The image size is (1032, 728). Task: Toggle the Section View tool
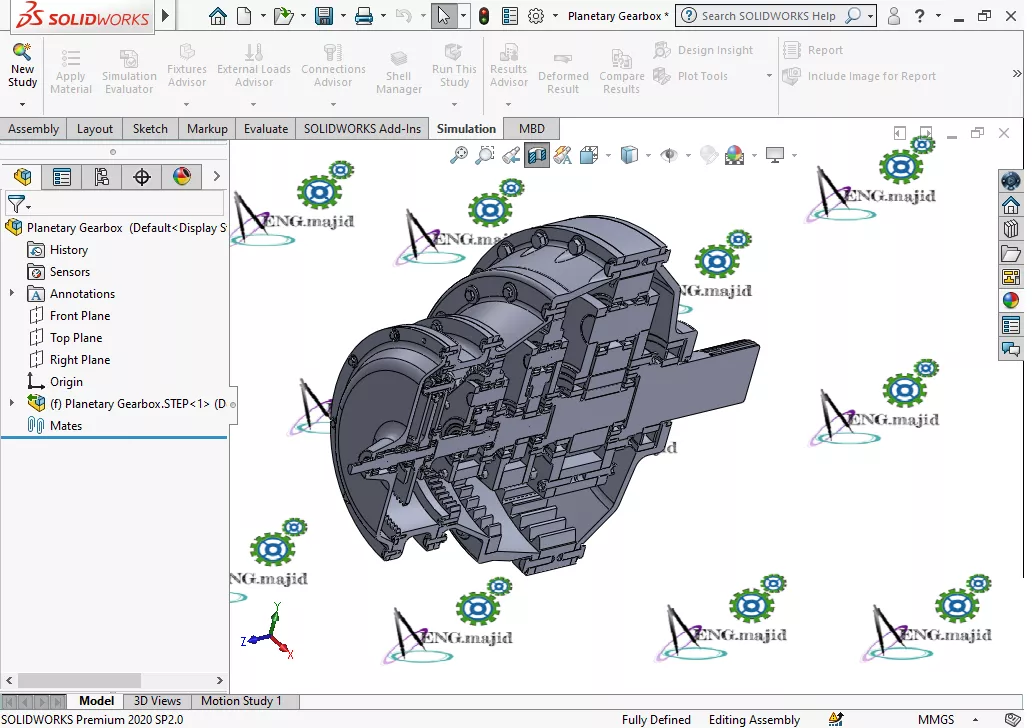[x=537, y=155]
